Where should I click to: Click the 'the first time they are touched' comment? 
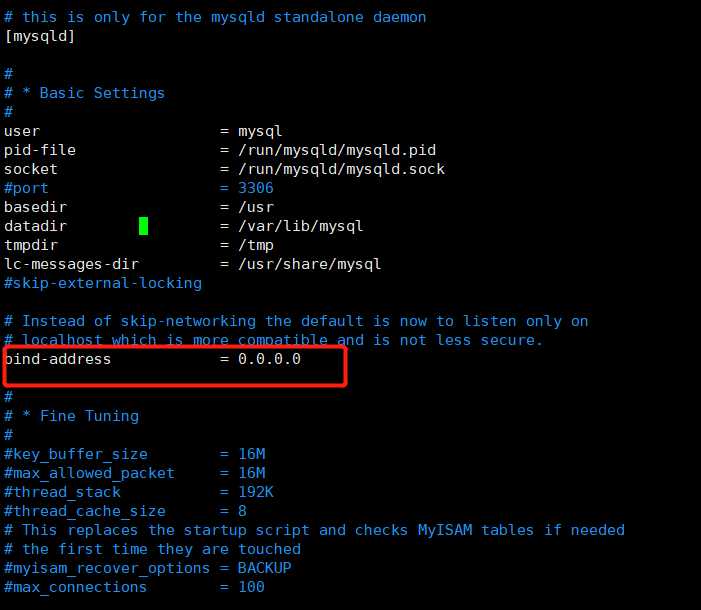click(152, 549)
